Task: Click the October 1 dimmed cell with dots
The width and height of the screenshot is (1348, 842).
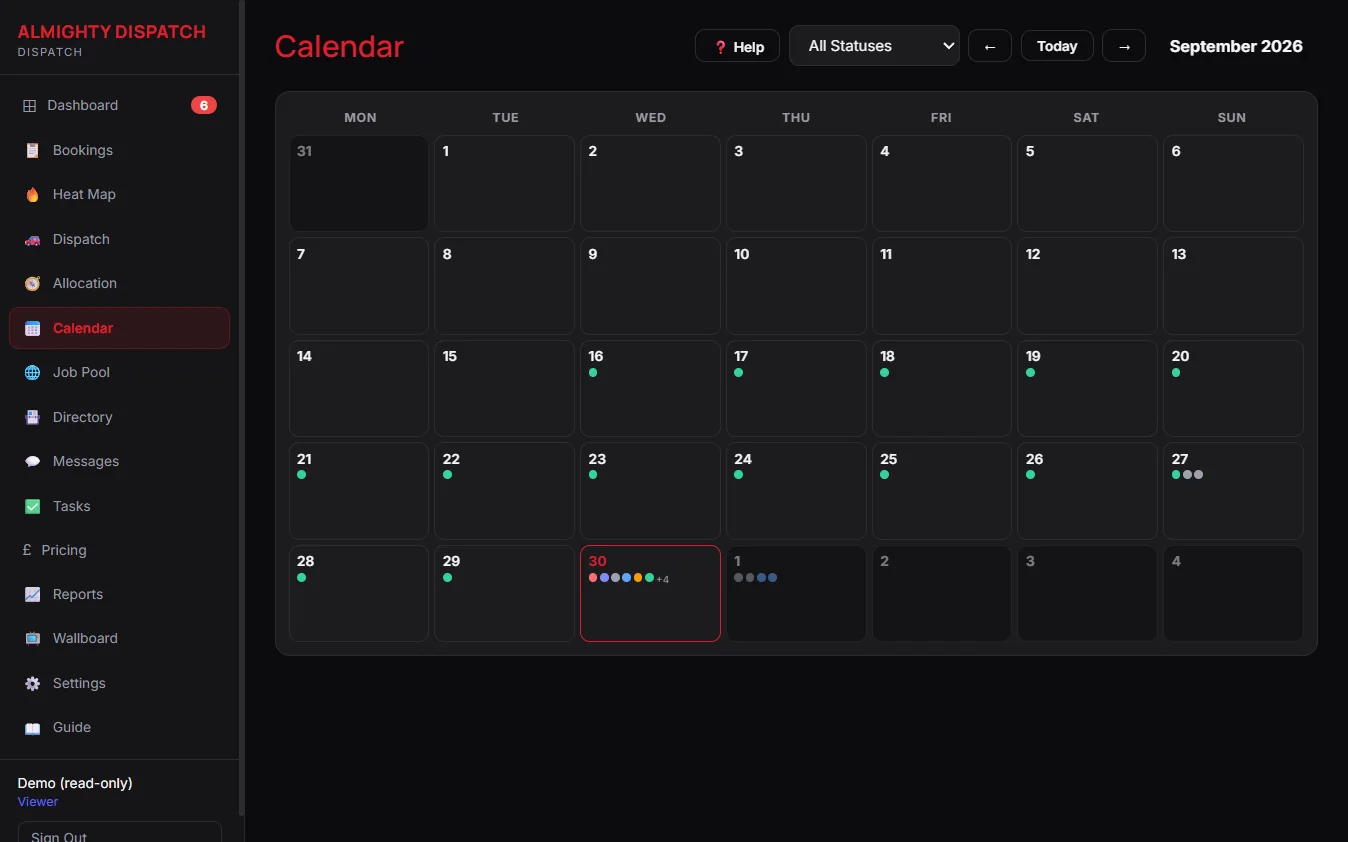Action: coord(796,593)
